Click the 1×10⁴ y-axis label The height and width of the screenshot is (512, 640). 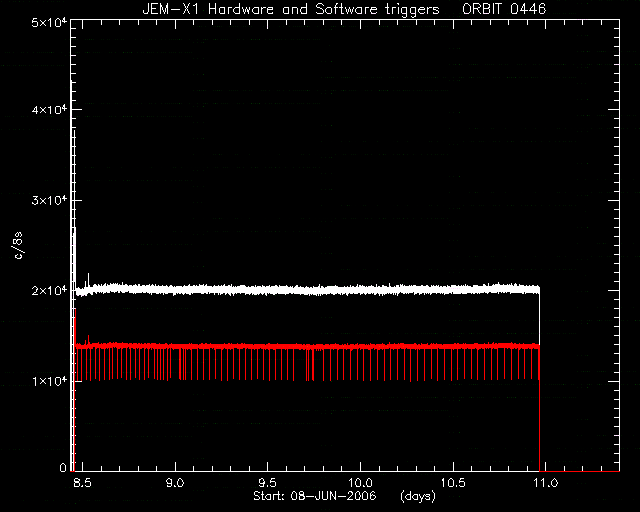[x=49, y=381]
